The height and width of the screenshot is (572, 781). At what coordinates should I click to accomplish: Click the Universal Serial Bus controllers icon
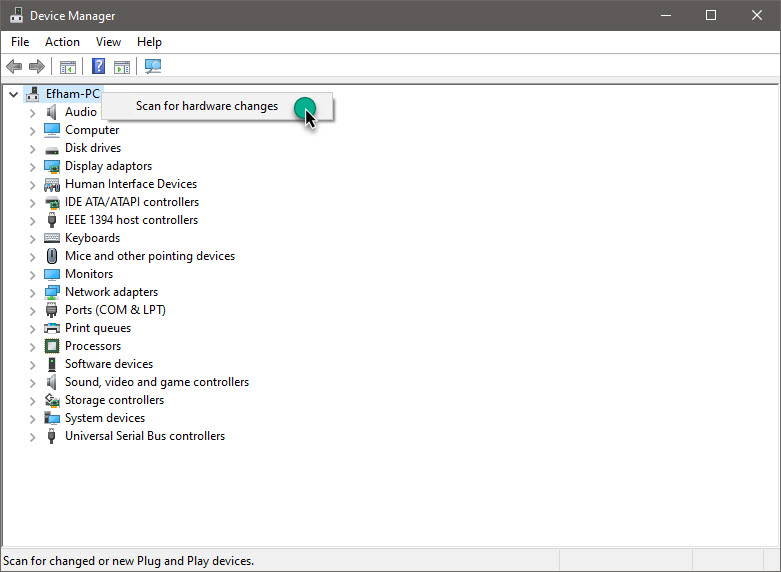click(x=51, y=436)
